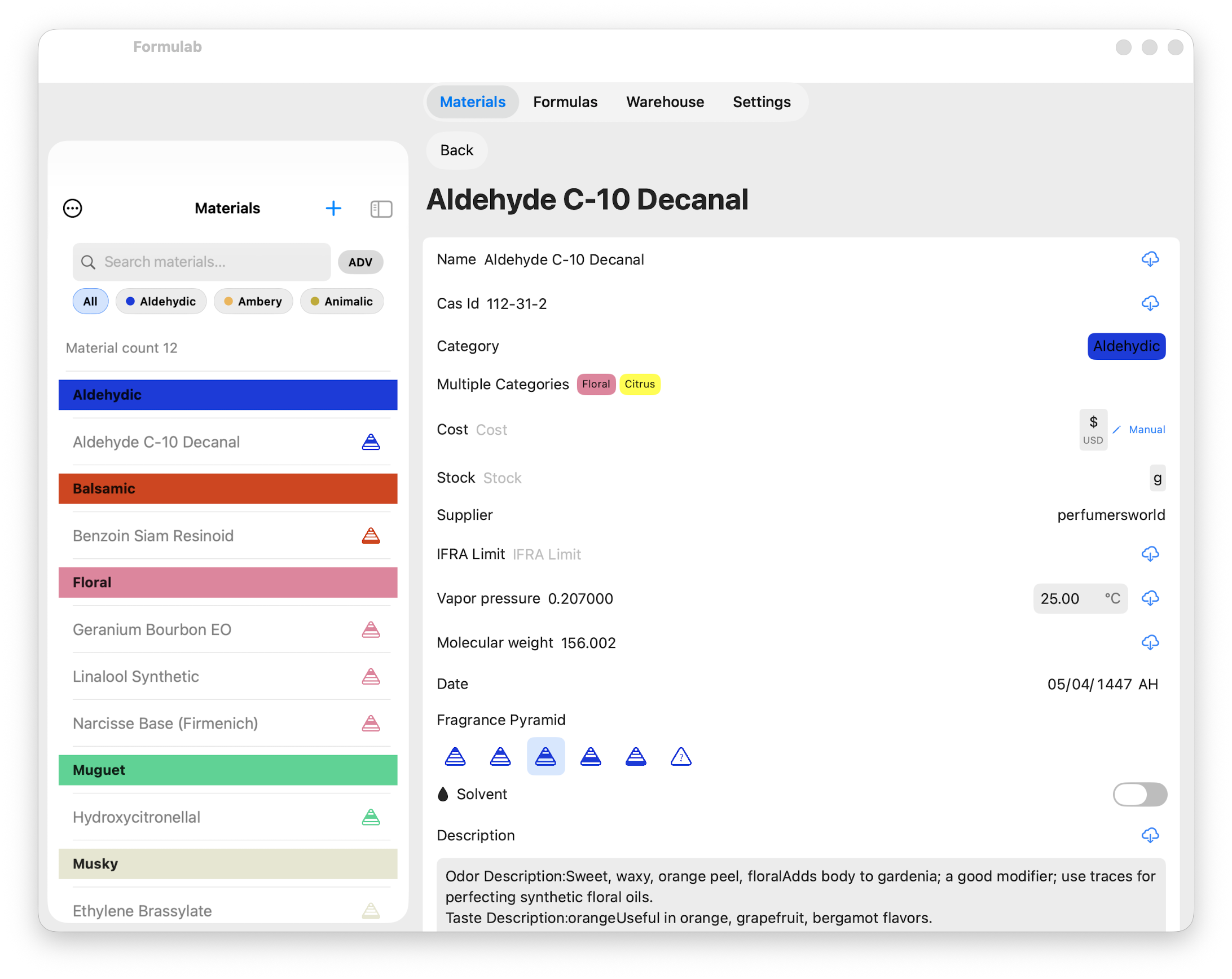
Task: Go back with the Back button
Action: (456, 150)
